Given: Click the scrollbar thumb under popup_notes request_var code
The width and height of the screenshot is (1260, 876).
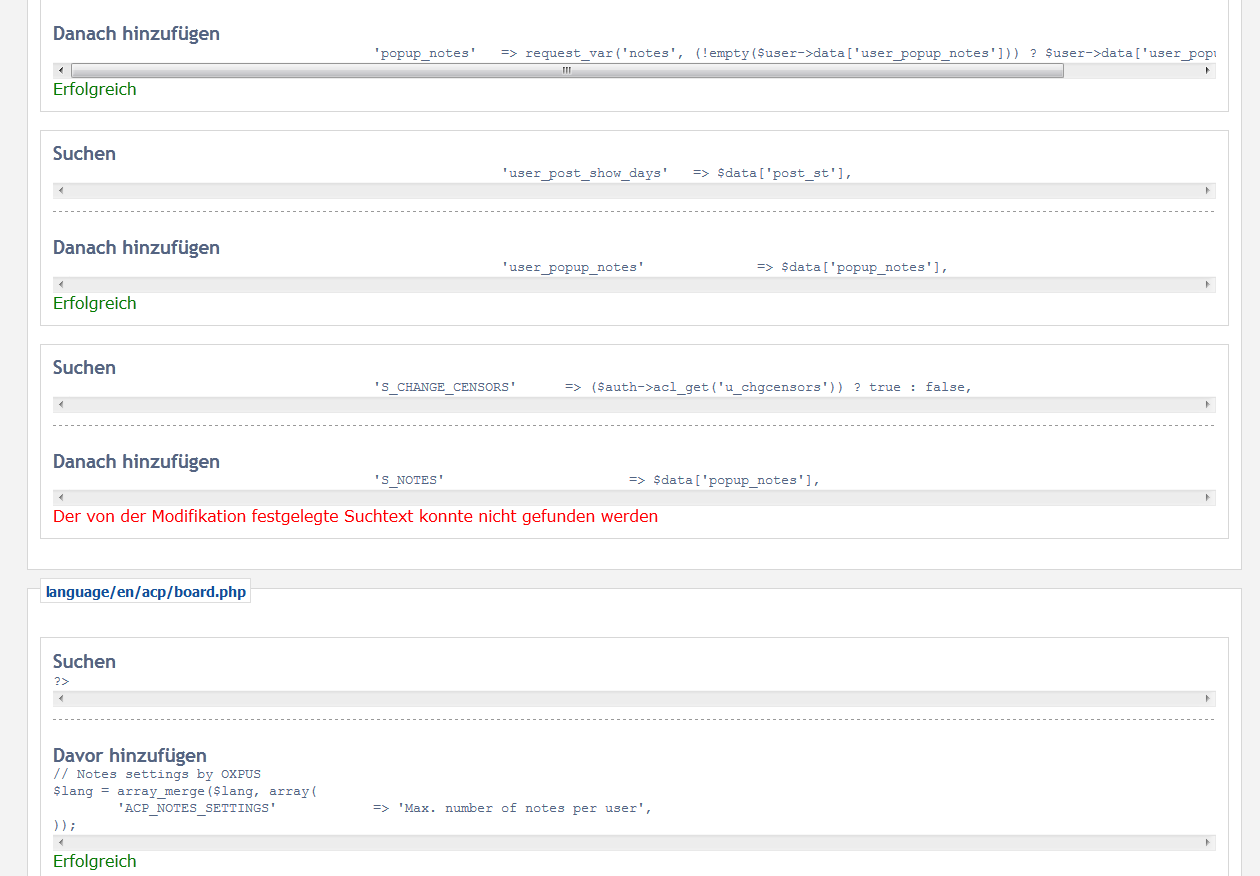Looking at the screenshot, I should tap(567, 71).
